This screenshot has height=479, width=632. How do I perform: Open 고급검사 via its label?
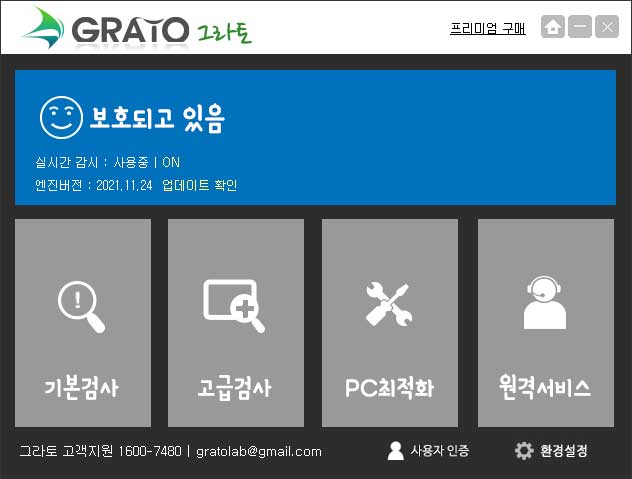point(235,388)
